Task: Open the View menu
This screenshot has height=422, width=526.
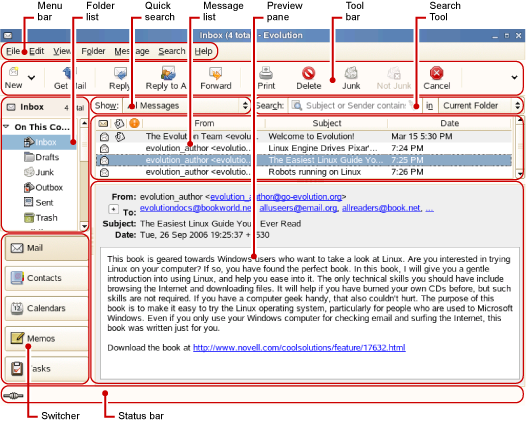Action: (62, 51)
